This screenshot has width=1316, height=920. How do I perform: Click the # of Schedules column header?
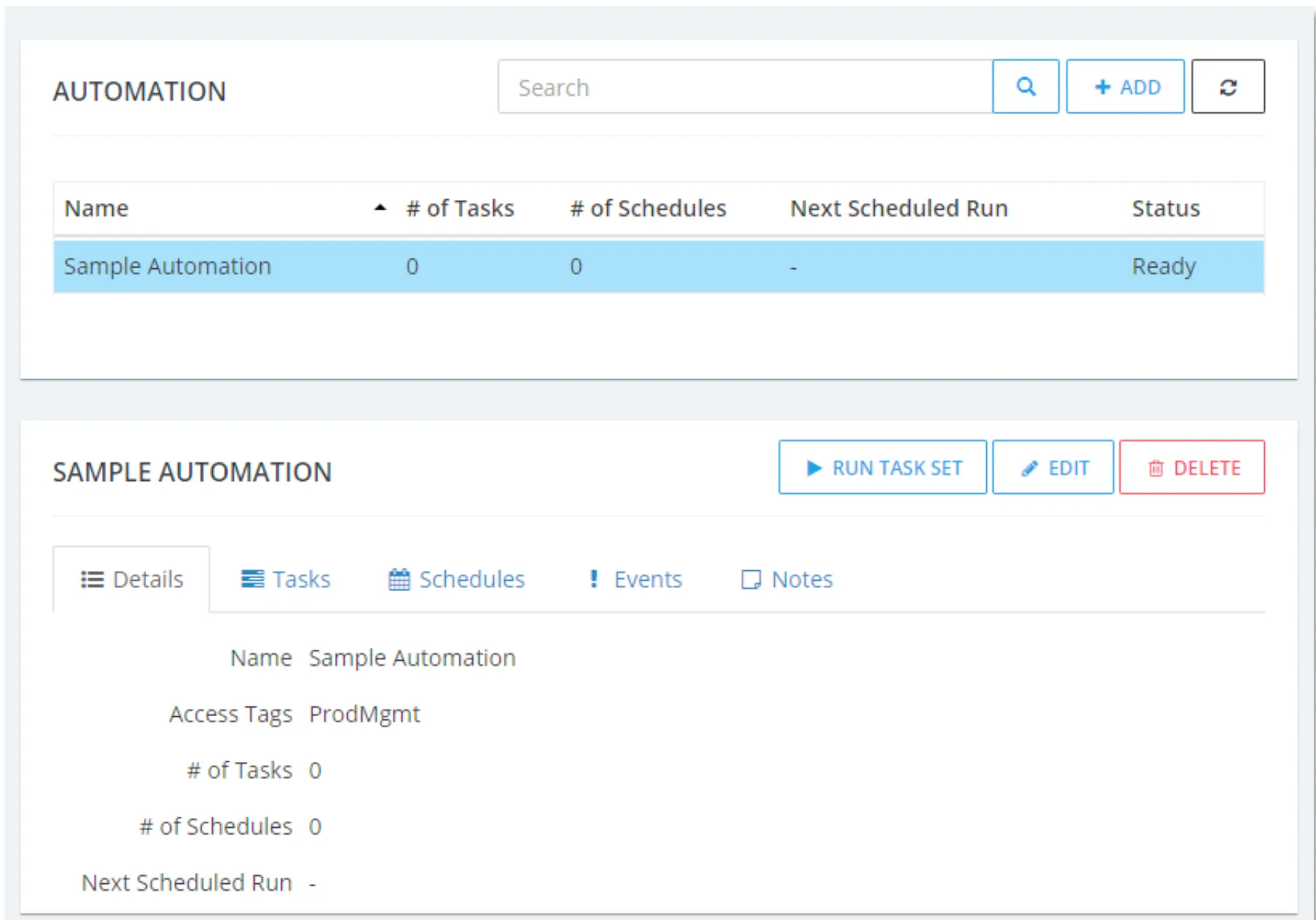pos(648,208)
